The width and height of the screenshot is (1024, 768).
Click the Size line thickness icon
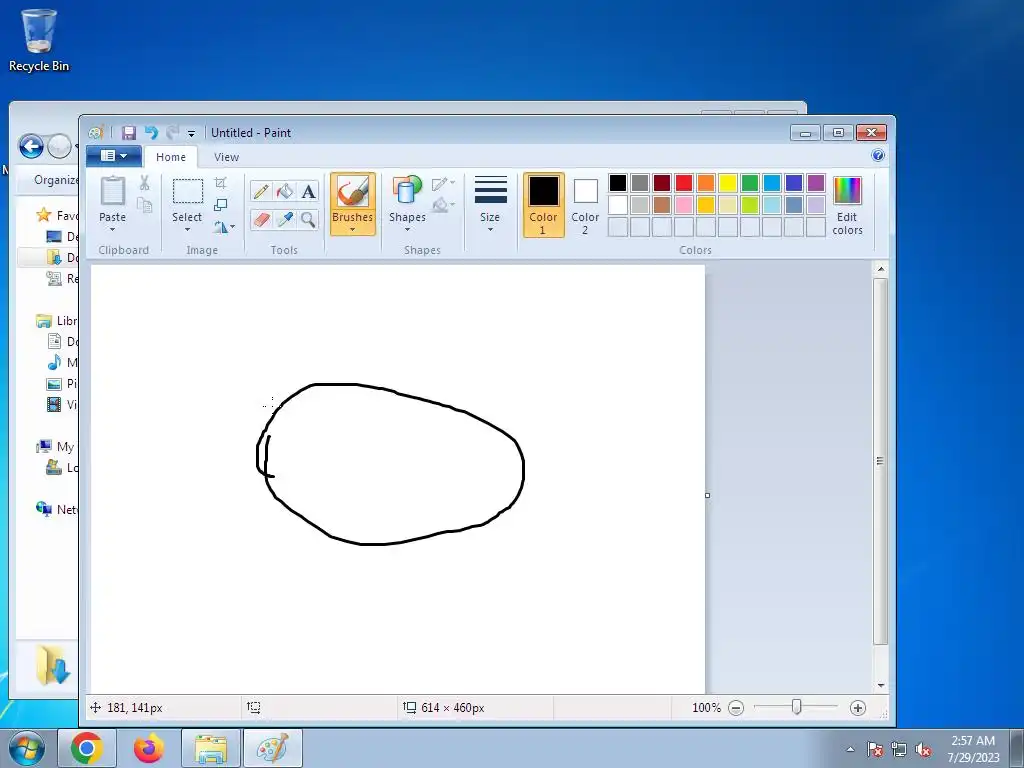pyautogui.click(x=490, y=190)
